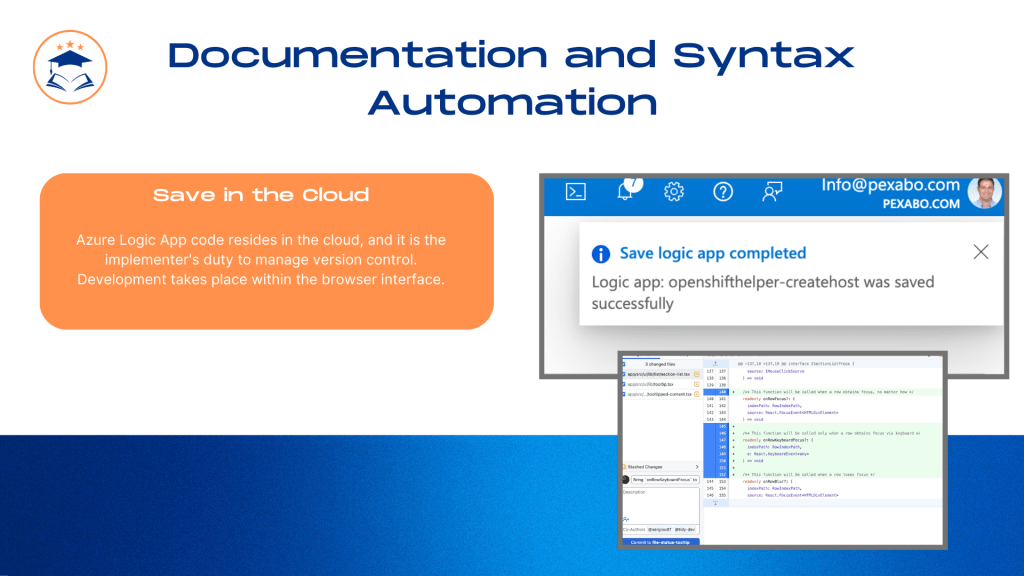
Task: Click the graduation cap logo
Action: pyautogui.click(x=70, y=67)
